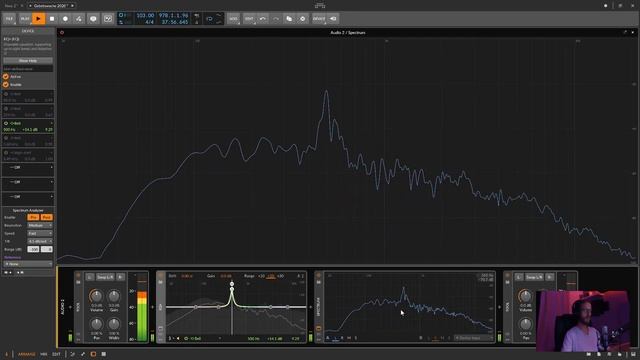This screenshot has height=360, width=640.
Task: Toggle the Spectrum device power icon
Action: 319,276
